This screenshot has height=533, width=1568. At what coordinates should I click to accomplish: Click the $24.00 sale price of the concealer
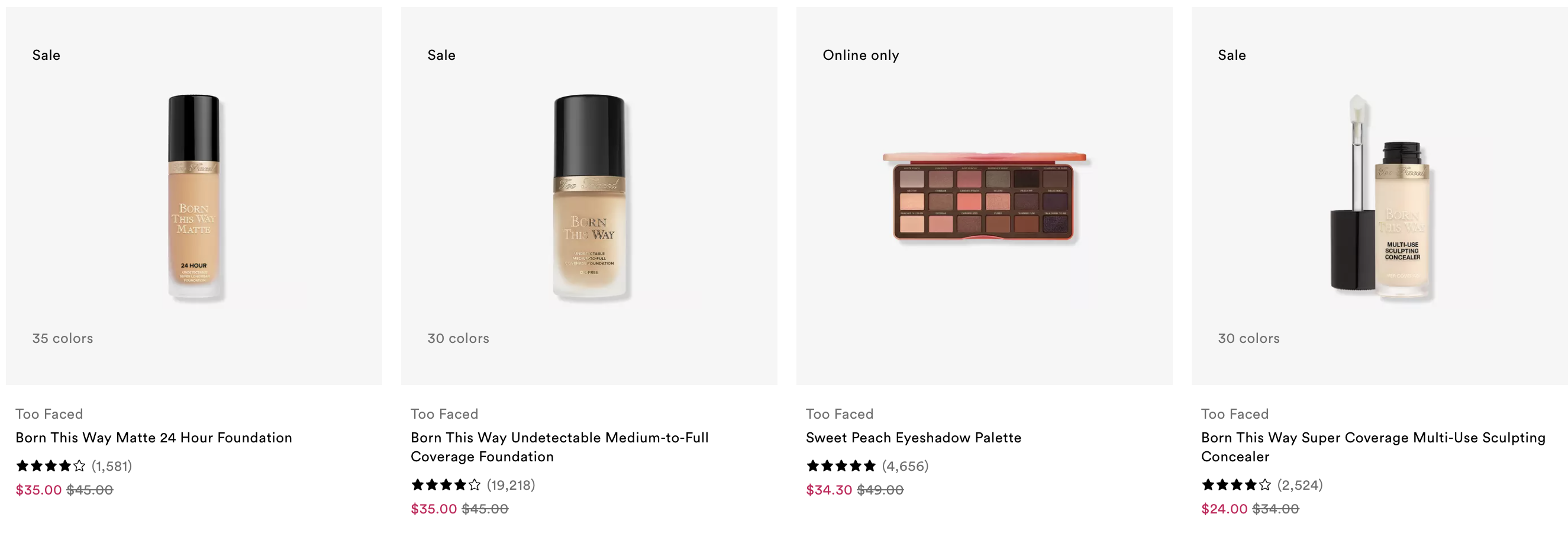[x=1224, y=509]
